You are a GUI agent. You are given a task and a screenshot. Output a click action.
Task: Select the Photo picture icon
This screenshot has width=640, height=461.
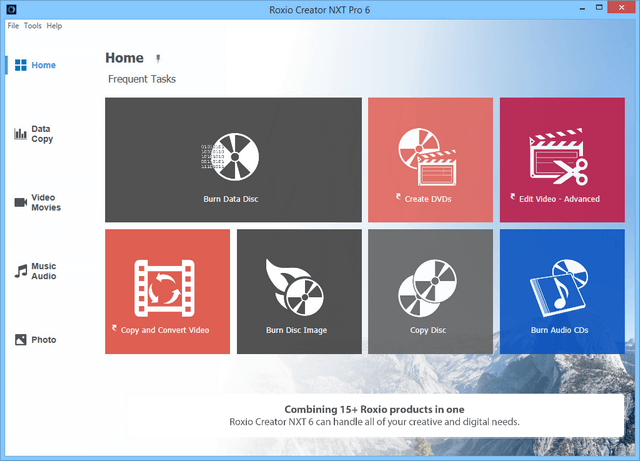20,340
